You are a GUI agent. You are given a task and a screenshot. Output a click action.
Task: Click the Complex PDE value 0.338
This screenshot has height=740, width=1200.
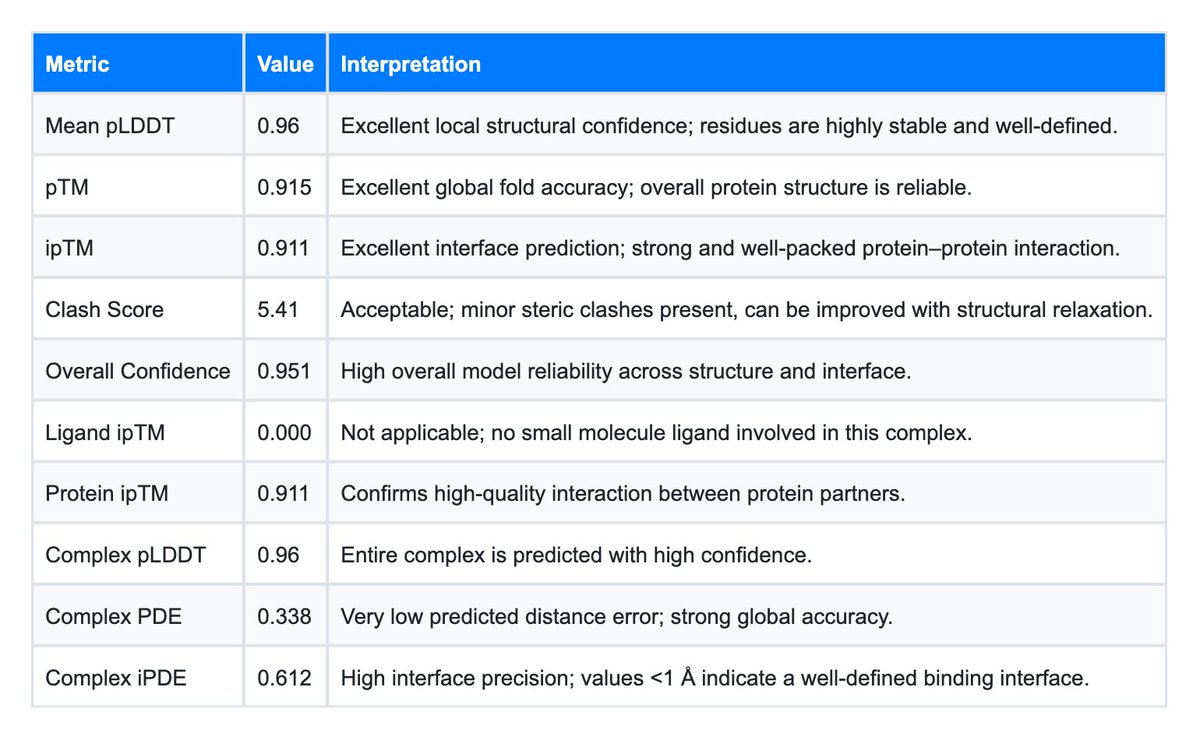[284, 616]
